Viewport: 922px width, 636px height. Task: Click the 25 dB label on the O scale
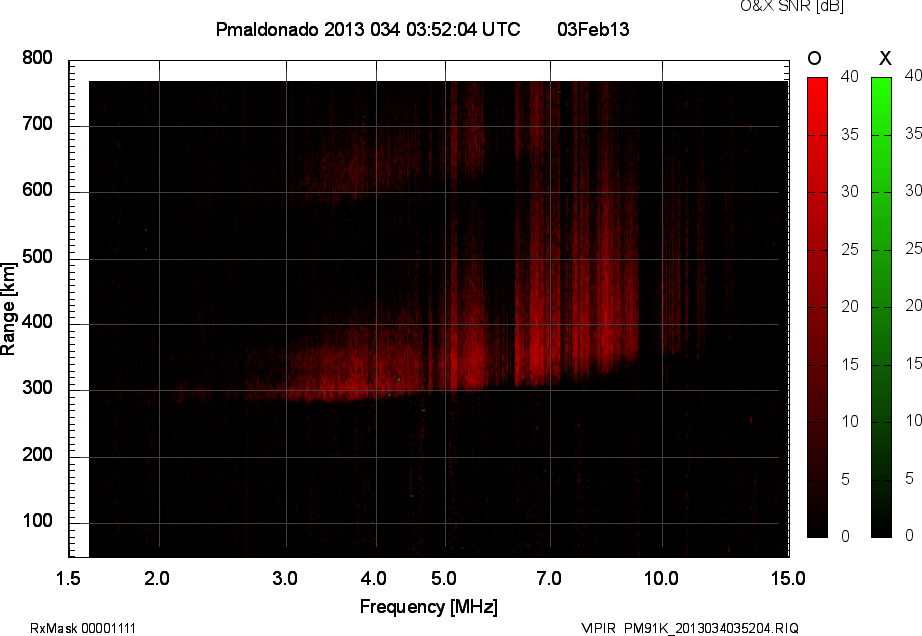point(850,250)
